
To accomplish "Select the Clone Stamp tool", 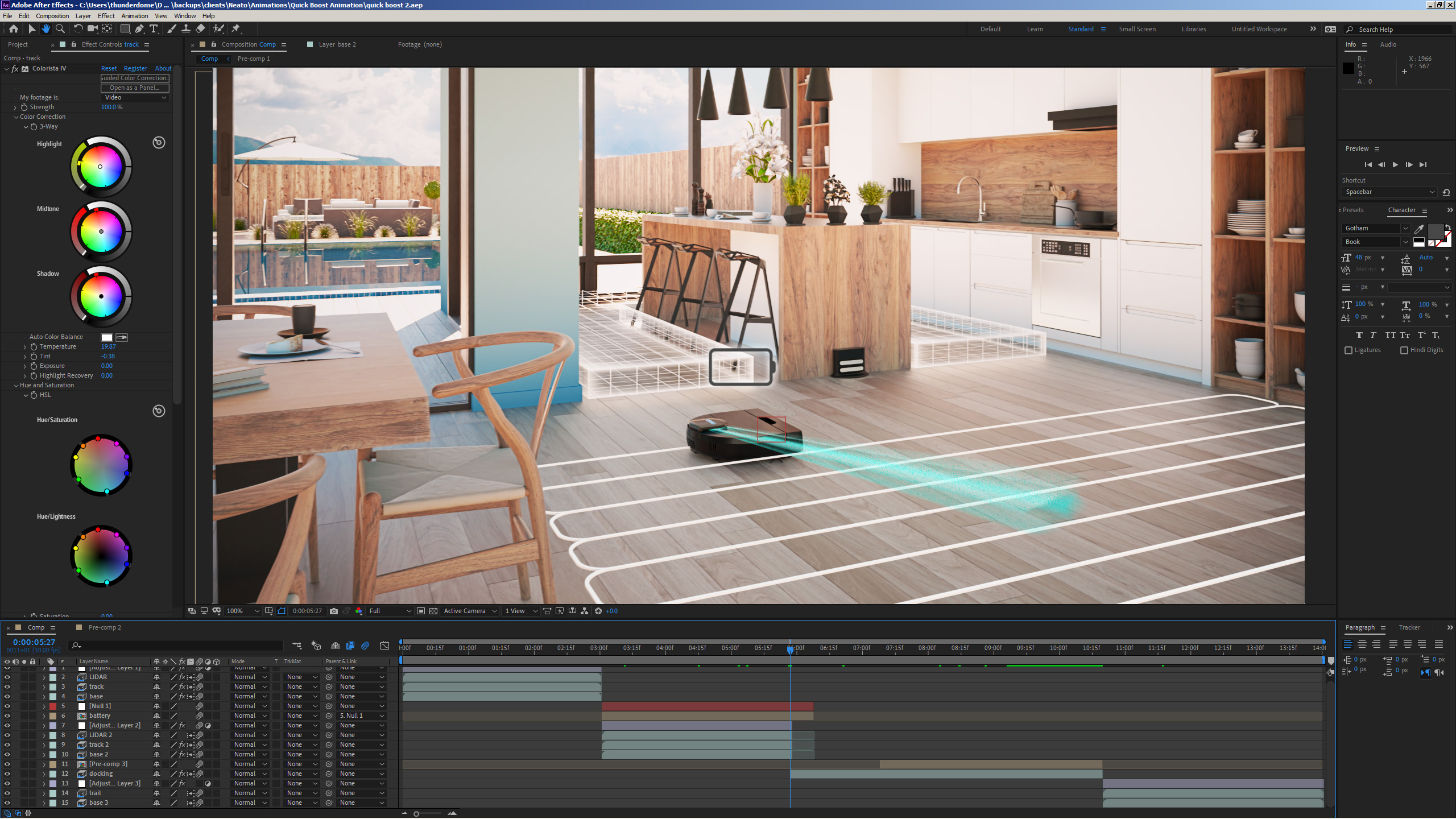I will coord(185,29).
